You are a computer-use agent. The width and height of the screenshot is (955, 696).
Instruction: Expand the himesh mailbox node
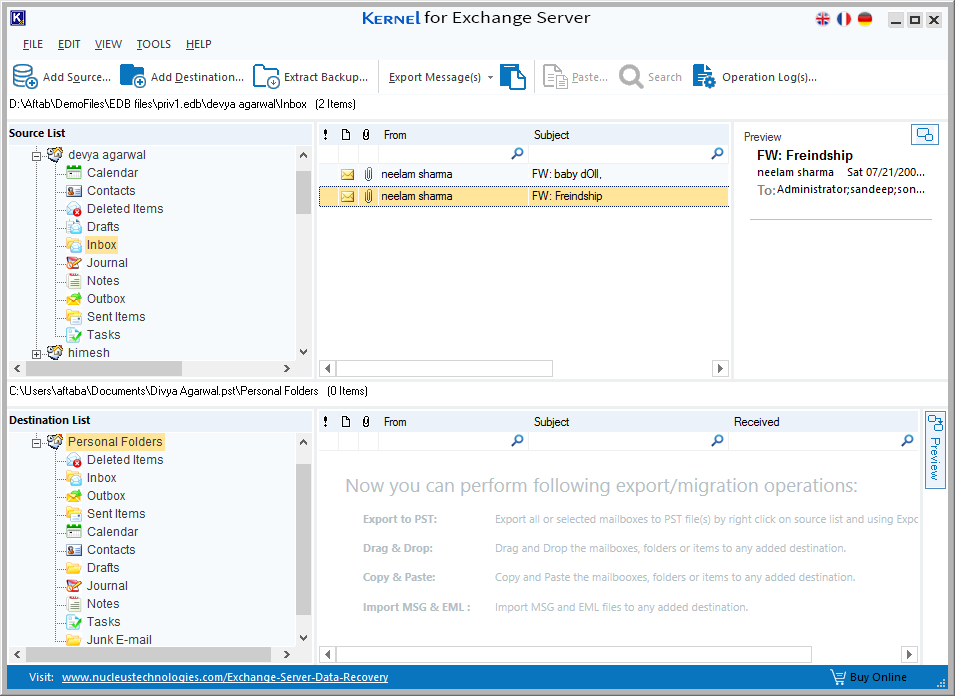click(37, 354)
